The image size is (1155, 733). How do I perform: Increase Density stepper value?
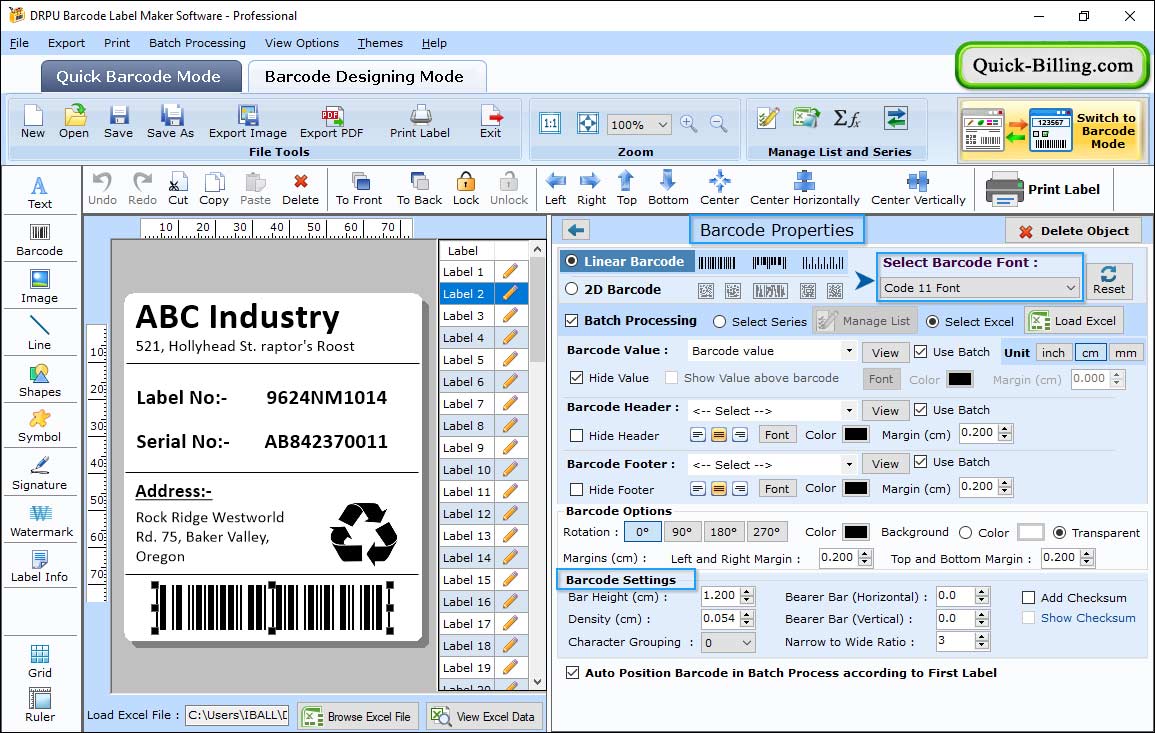click(x=747, y=614)
